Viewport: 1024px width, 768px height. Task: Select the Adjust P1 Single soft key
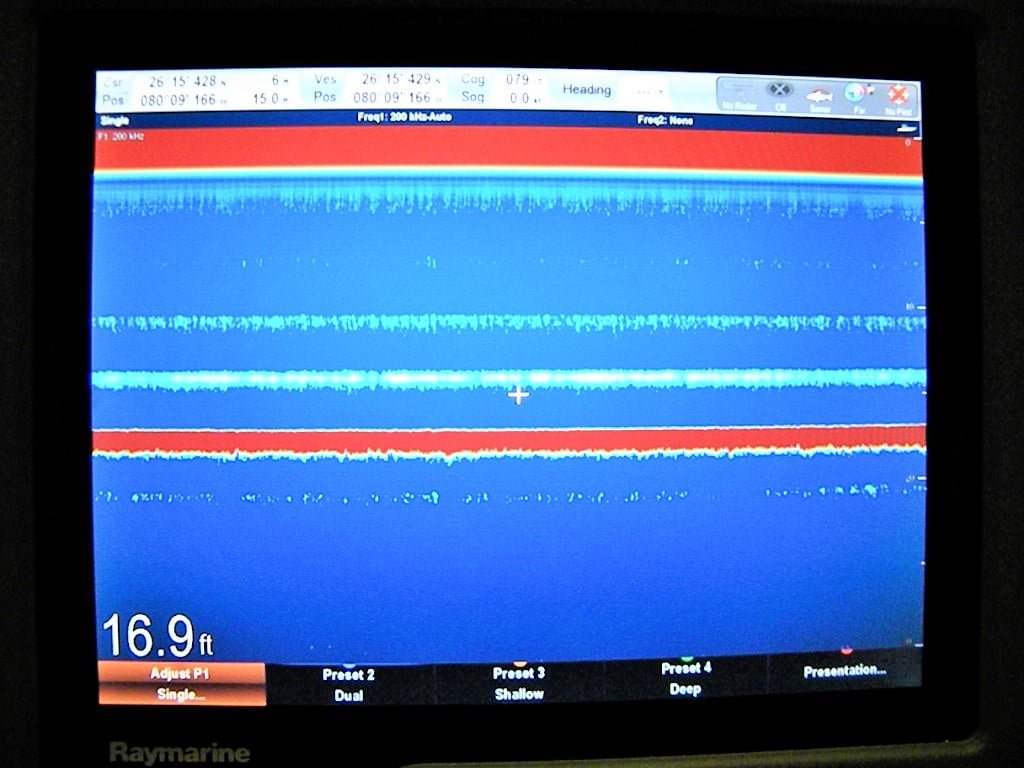(182, 683)
